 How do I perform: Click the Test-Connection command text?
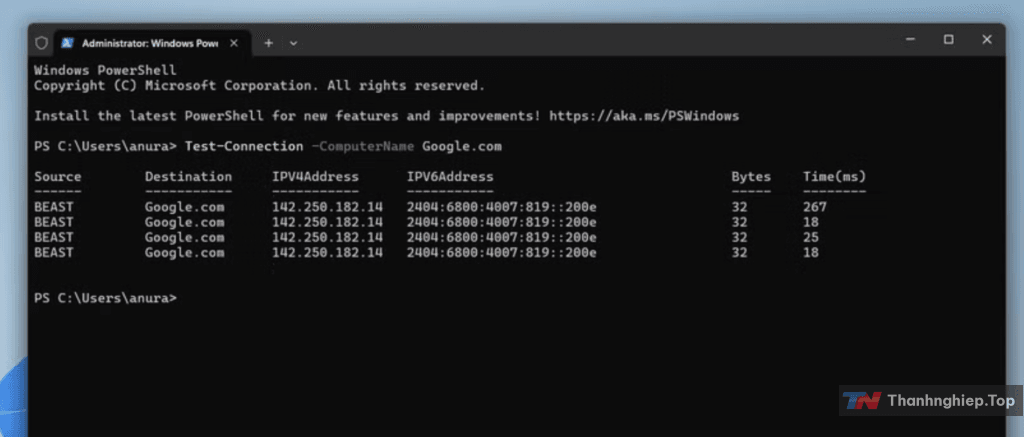click(244, 146)
